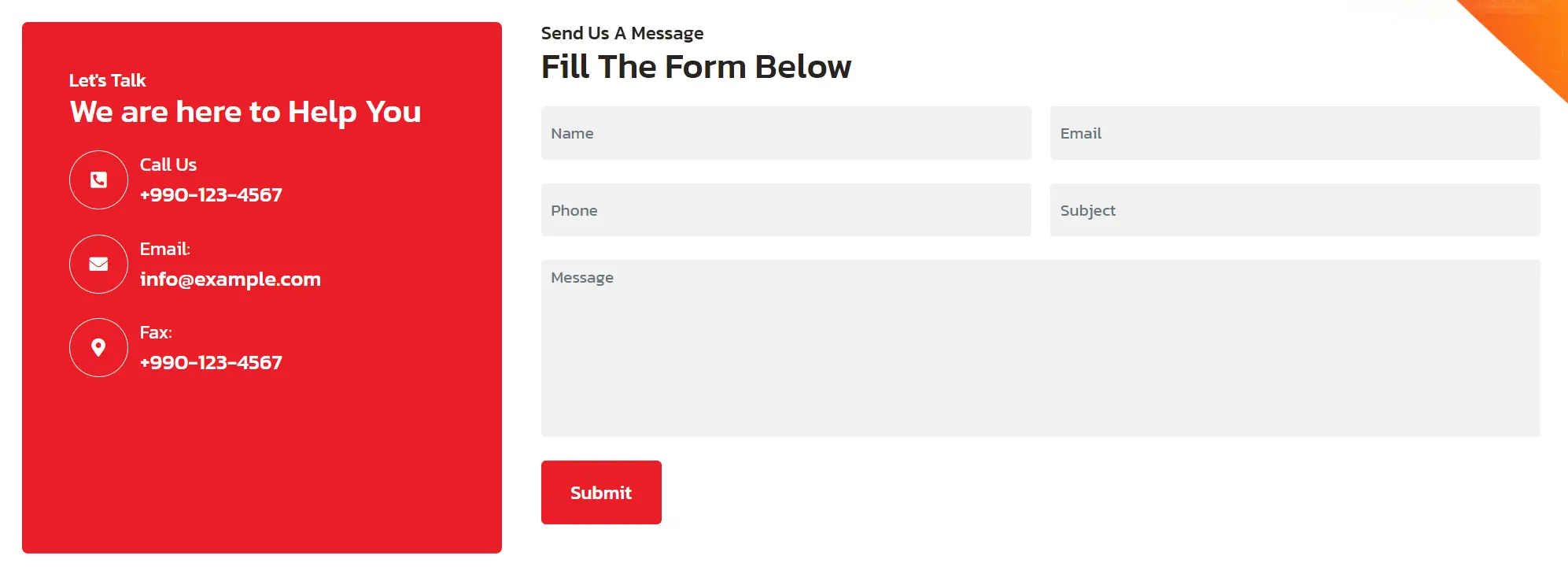1568x570 pixels.
Task: Click the location pin icon beside Fax
Action: click(98, 348)
